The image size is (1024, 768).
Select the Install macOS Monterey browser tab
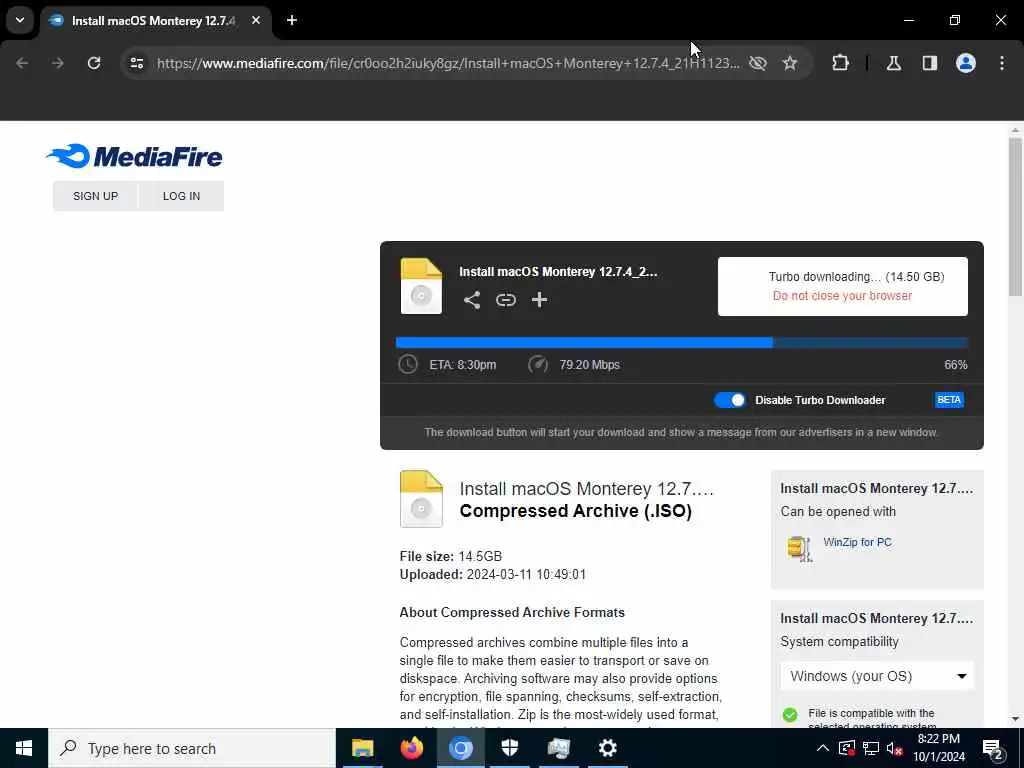[153, 20]
